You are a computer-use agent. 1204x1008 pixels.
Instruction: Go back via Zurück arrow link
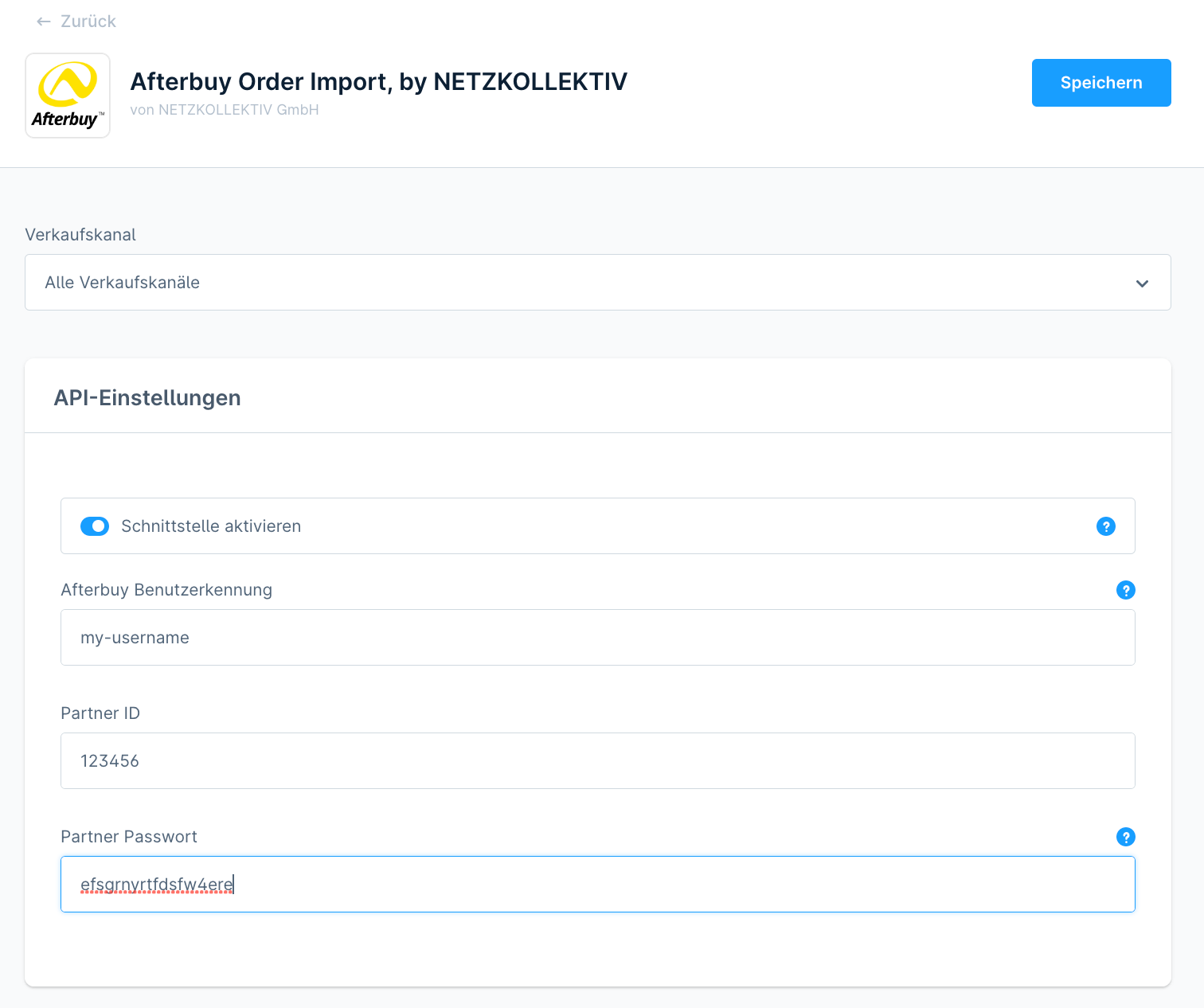(76, 21)
